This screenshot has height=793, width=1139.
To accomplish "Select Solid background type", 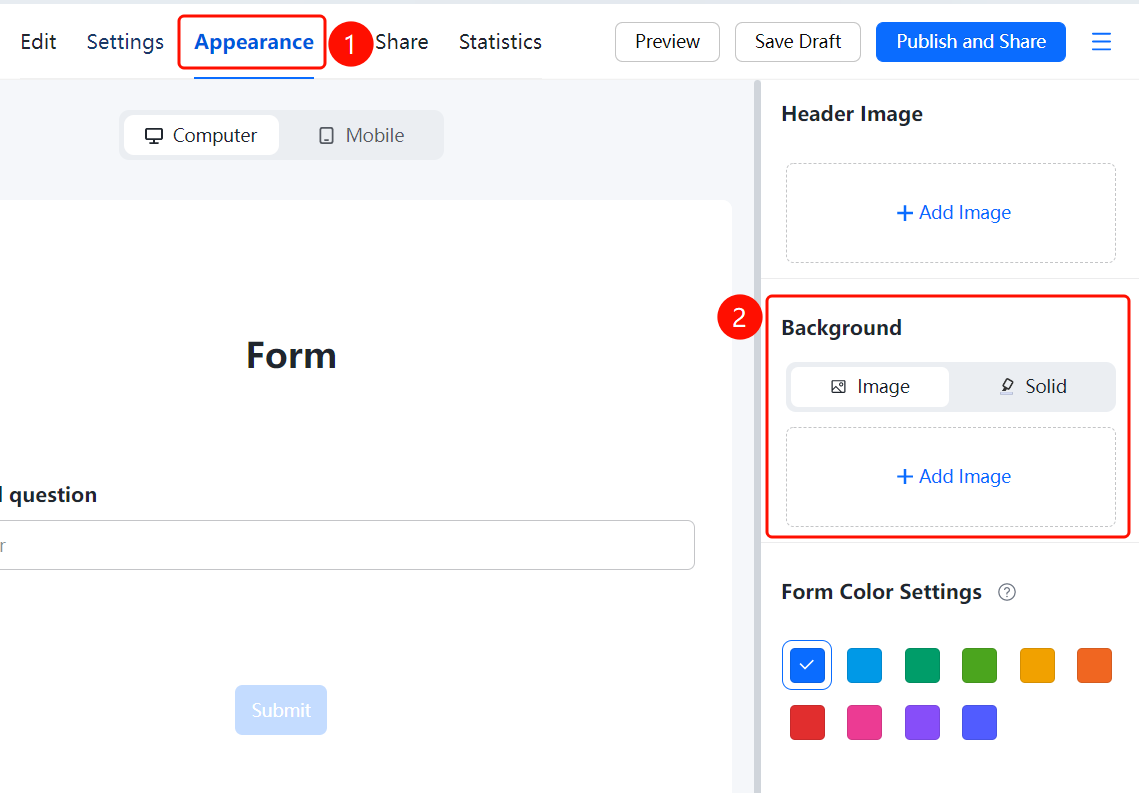I will pos(1032,386).
